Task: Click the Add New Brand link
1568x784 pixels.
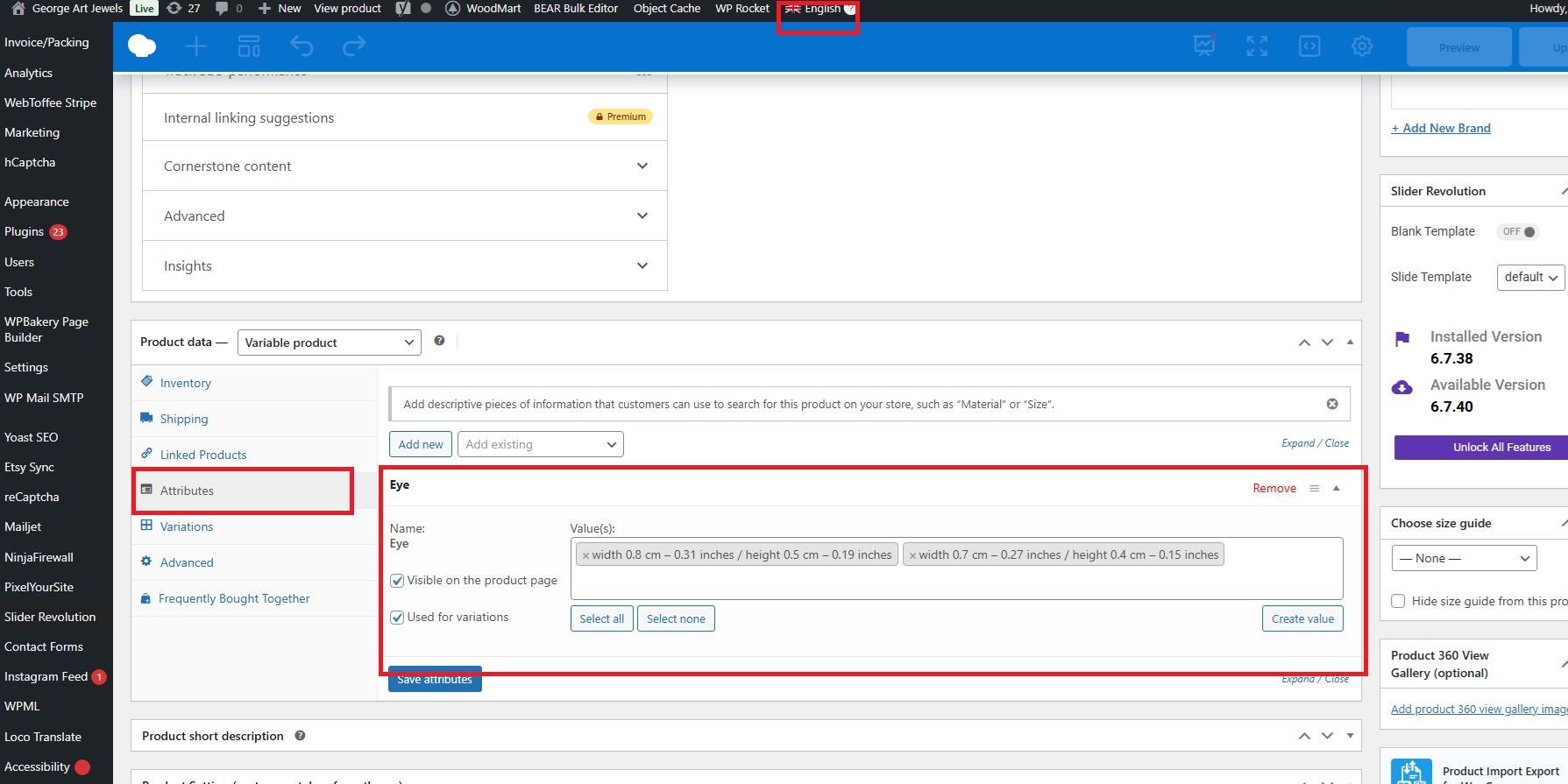Action: click(x=1440, y=128)
